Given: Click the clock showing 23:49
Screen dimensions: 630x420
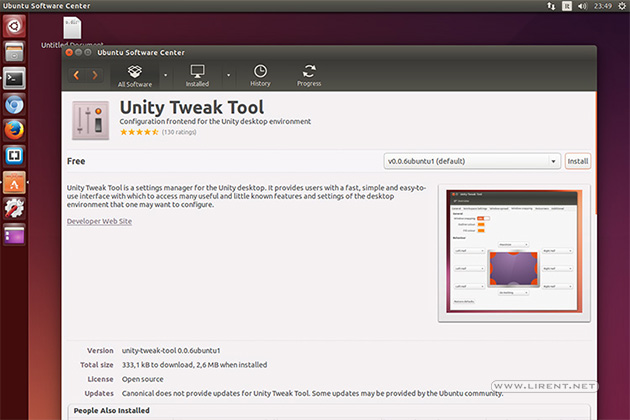Looking at the screenshot, I should [603, 6].
